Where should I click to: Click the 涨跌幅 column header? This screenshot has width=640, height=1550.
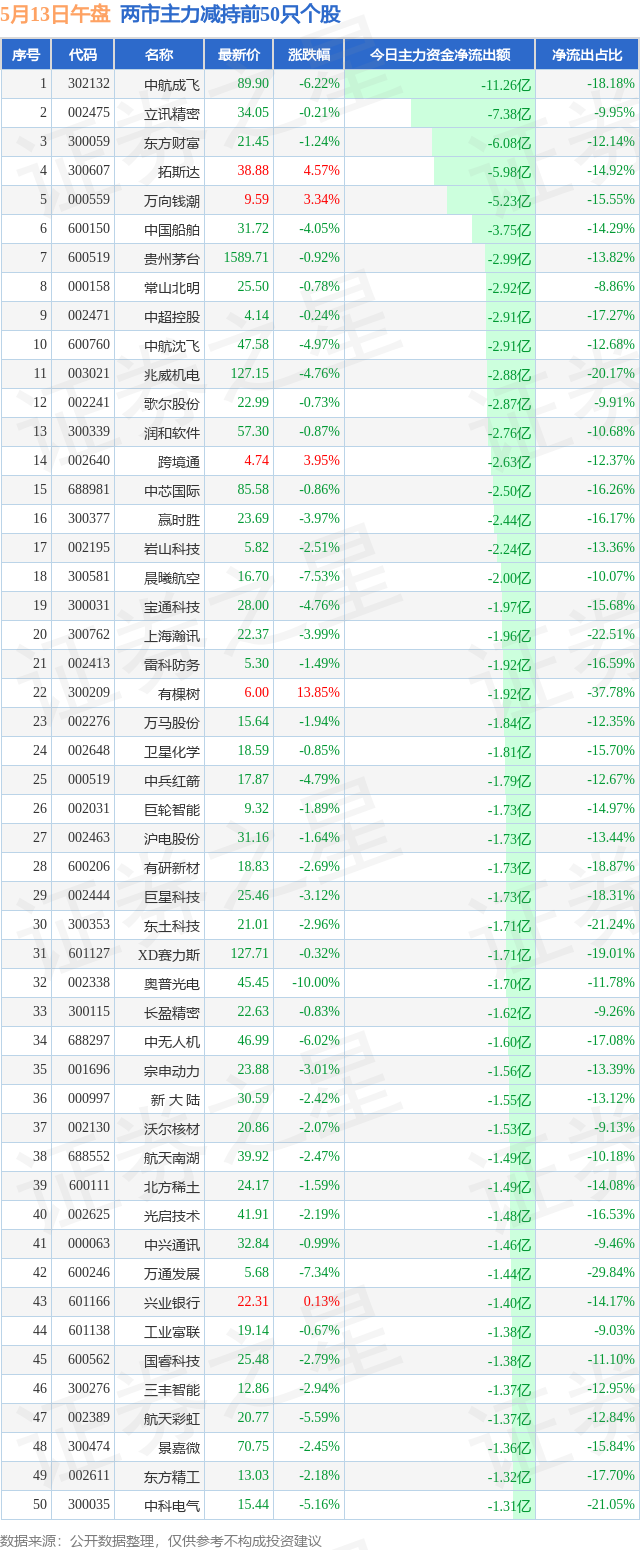308,55
